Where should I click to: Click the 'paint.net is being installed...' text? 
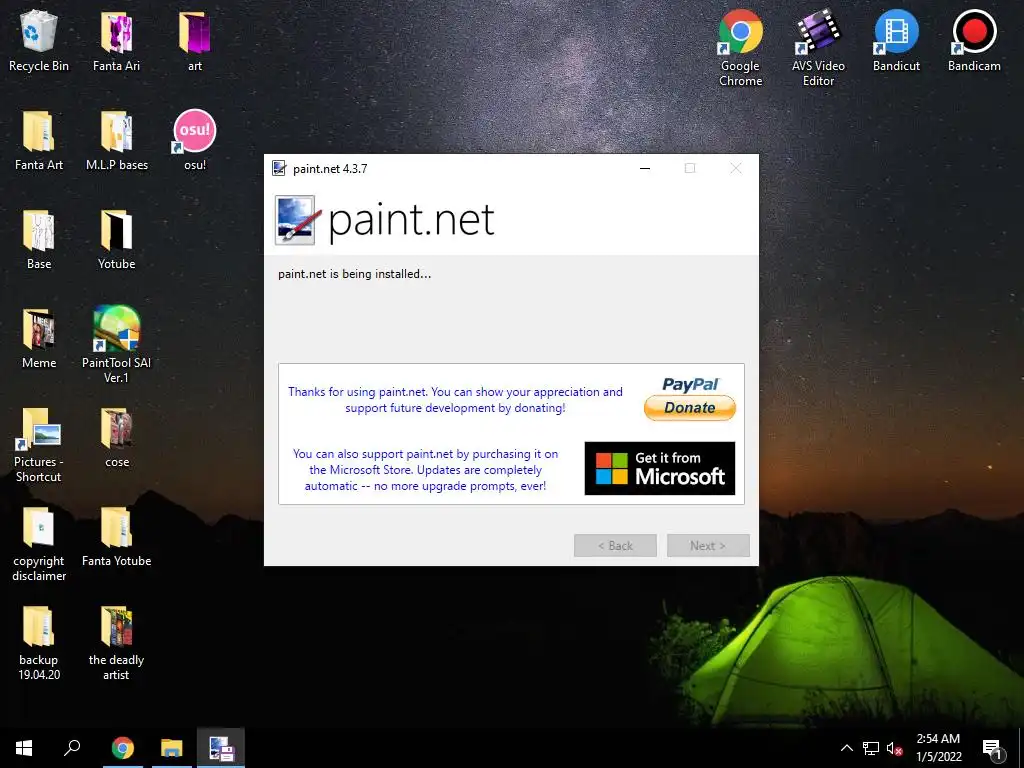[x=355, y=274]
